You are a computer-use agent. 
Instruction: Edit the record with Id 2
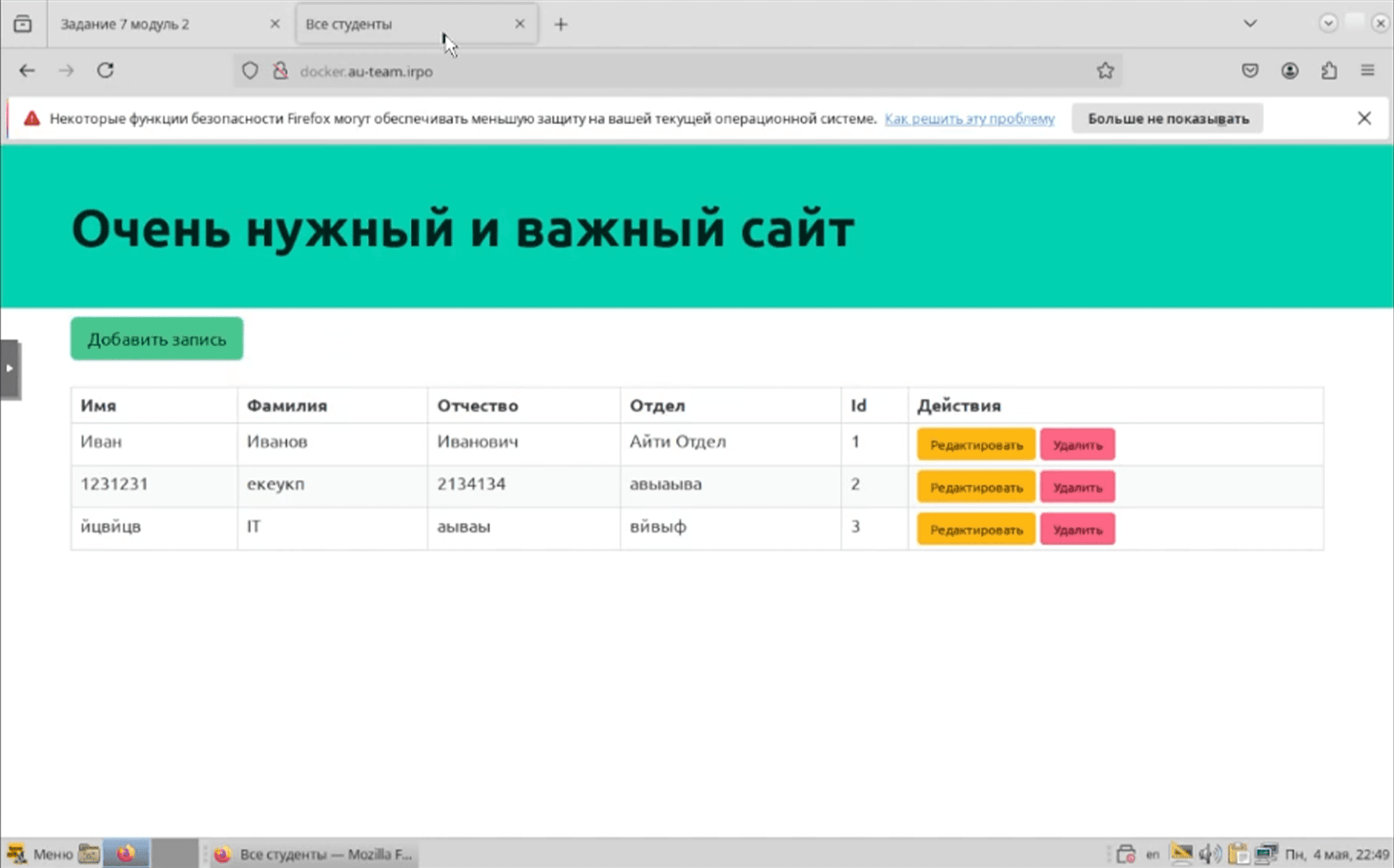pos(976,488)
